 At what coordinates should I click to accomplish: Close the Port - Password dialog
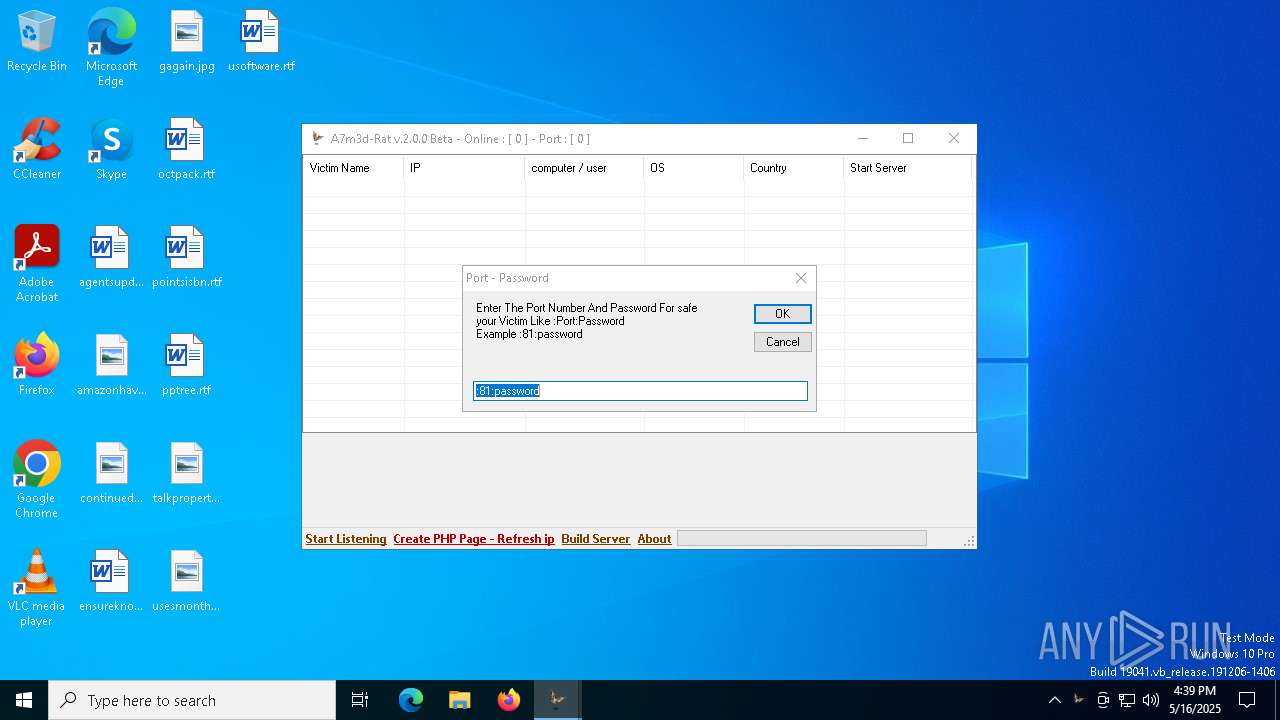pos(801,278)
